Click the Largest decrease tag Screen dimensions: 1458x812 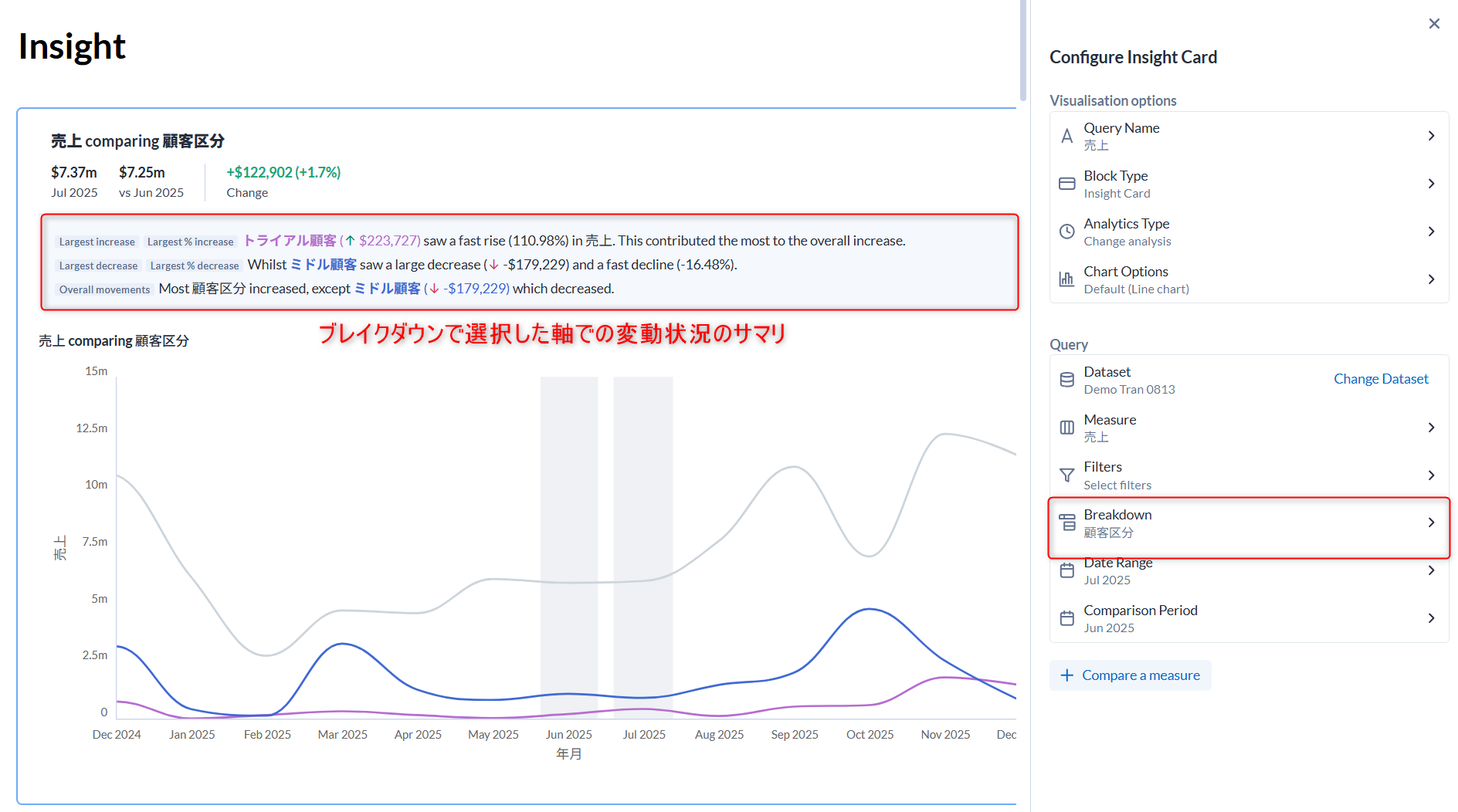[98, 266]
